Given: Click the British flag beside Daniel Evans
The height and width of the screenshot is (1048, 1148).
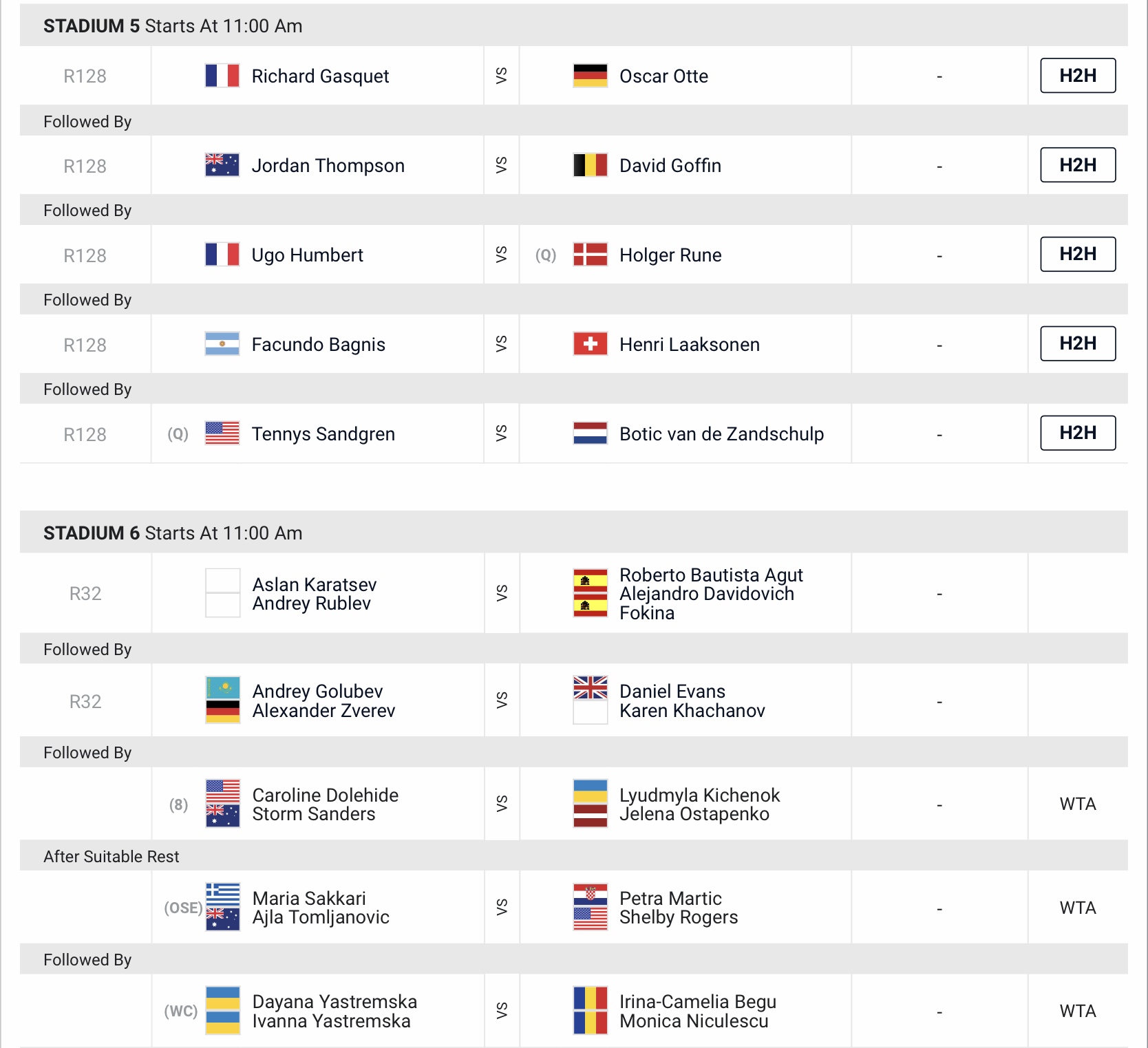Looking at the screenshot, I should click(590, 687).
